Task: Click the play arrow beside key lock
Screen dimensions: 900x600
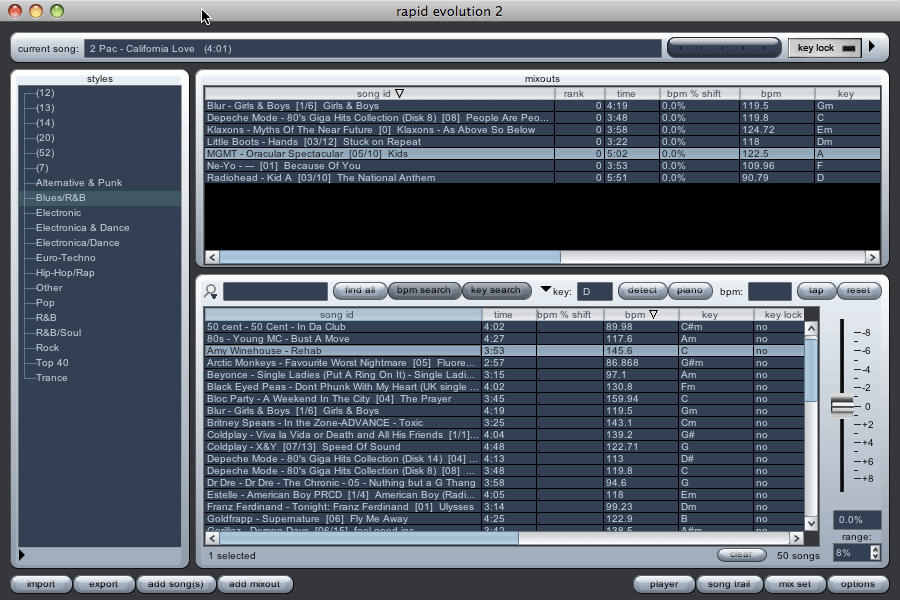Action: (x=872, y=47)
